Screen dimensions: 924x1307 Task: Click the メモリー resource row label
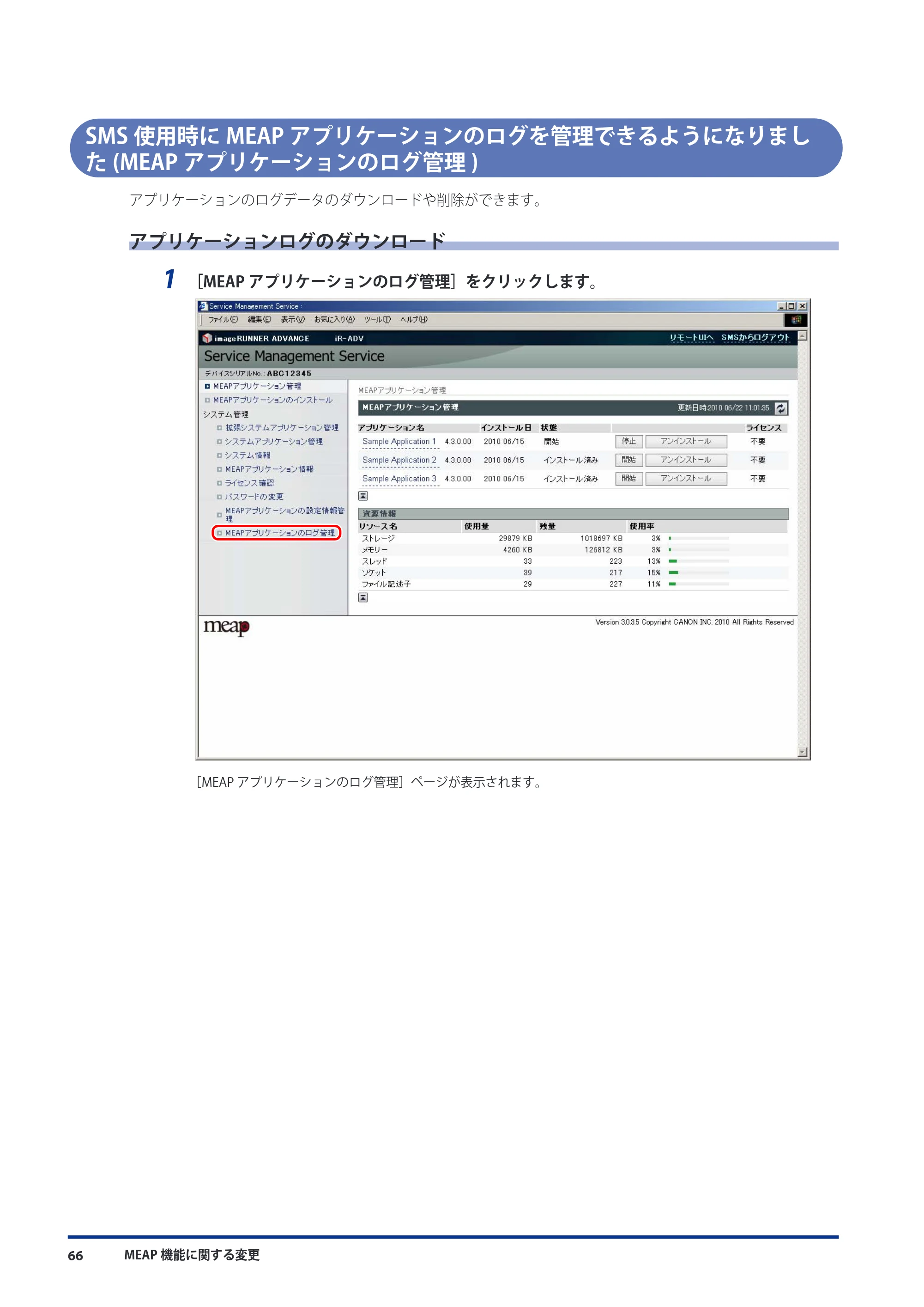pos(374,550)
